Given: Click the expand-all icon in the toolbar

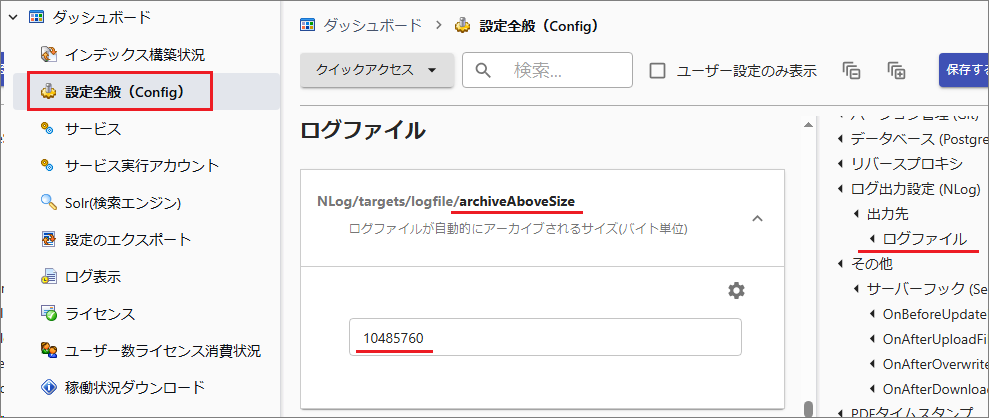Looking at the screenshot, I should pos(896,70).
